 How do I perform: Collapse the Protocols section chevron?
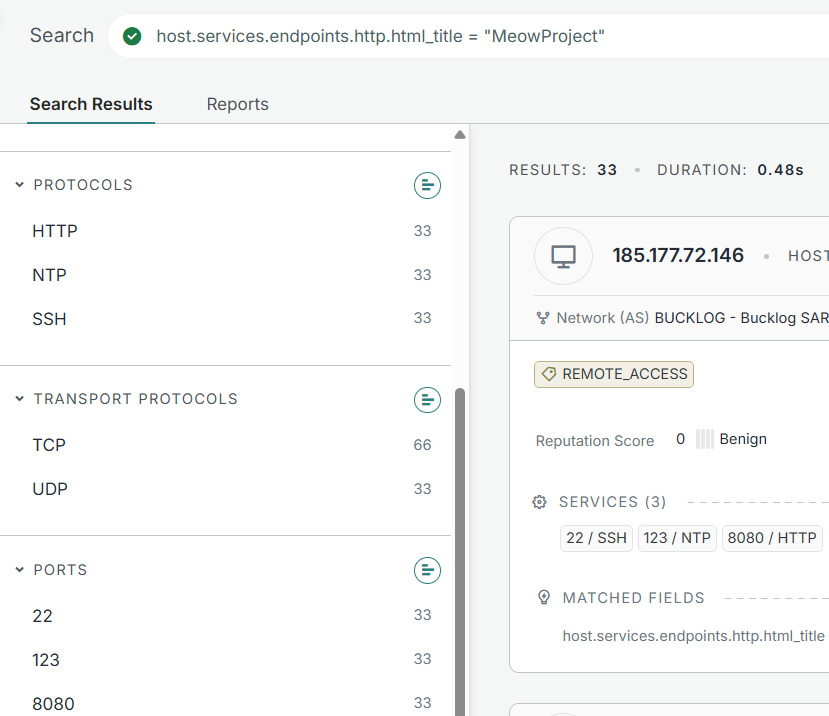pyautogui.click(x=20, y=185)
